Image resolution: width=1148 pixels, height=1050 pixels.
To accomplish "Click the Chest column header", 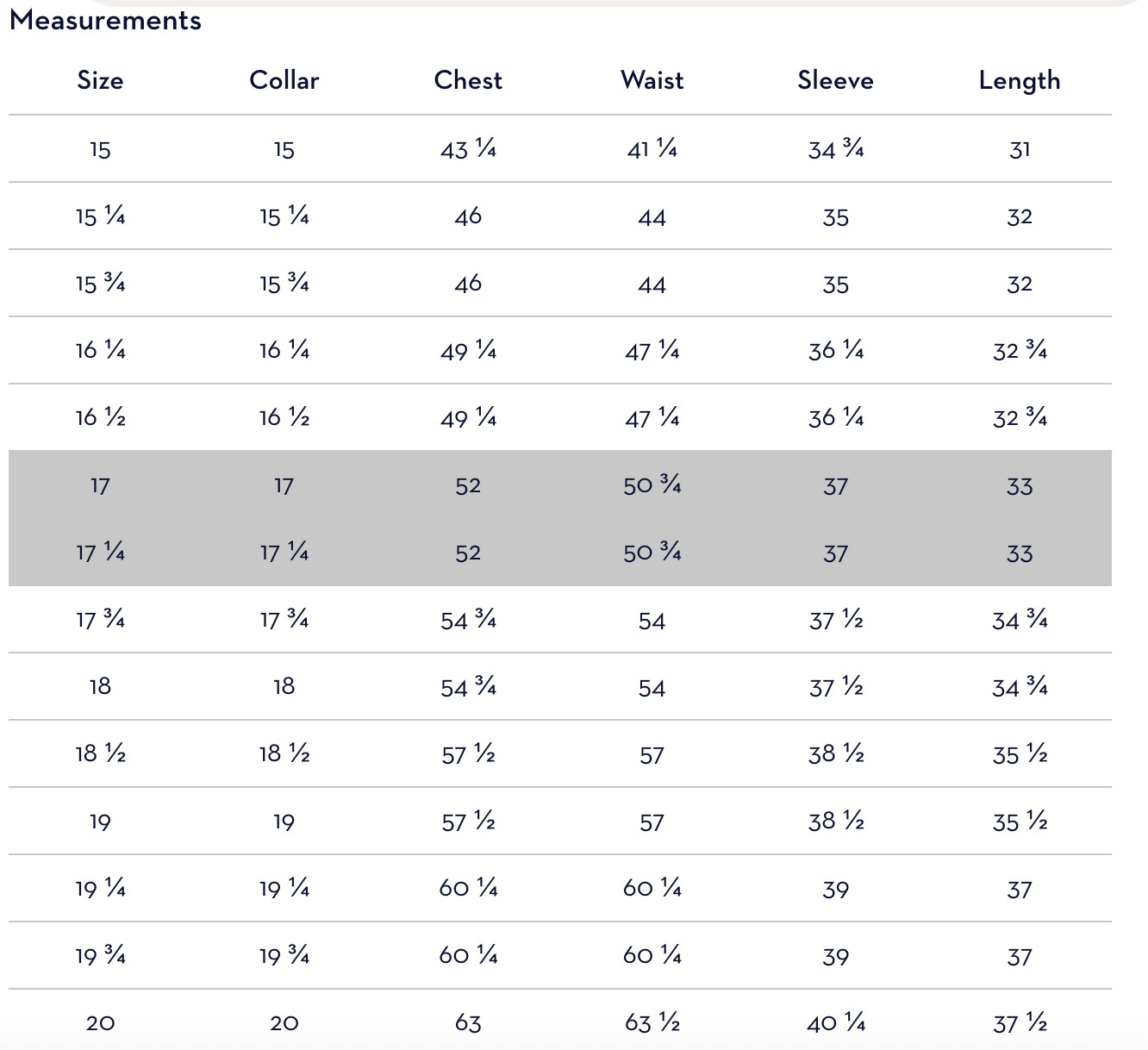I will click(x=468, y=80).
